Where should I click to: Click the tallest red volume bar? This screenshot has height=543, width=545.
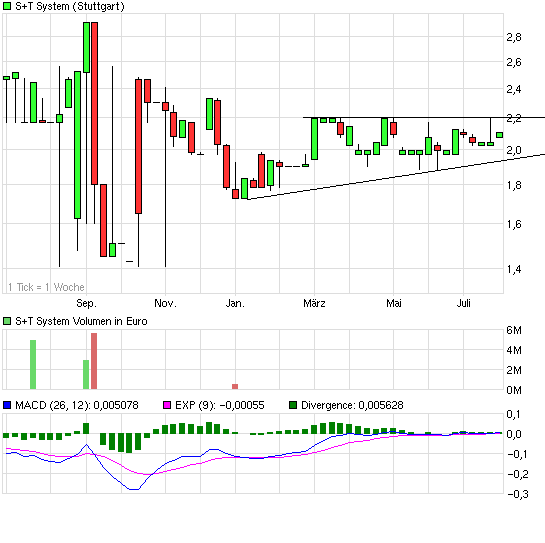point(94,361)
